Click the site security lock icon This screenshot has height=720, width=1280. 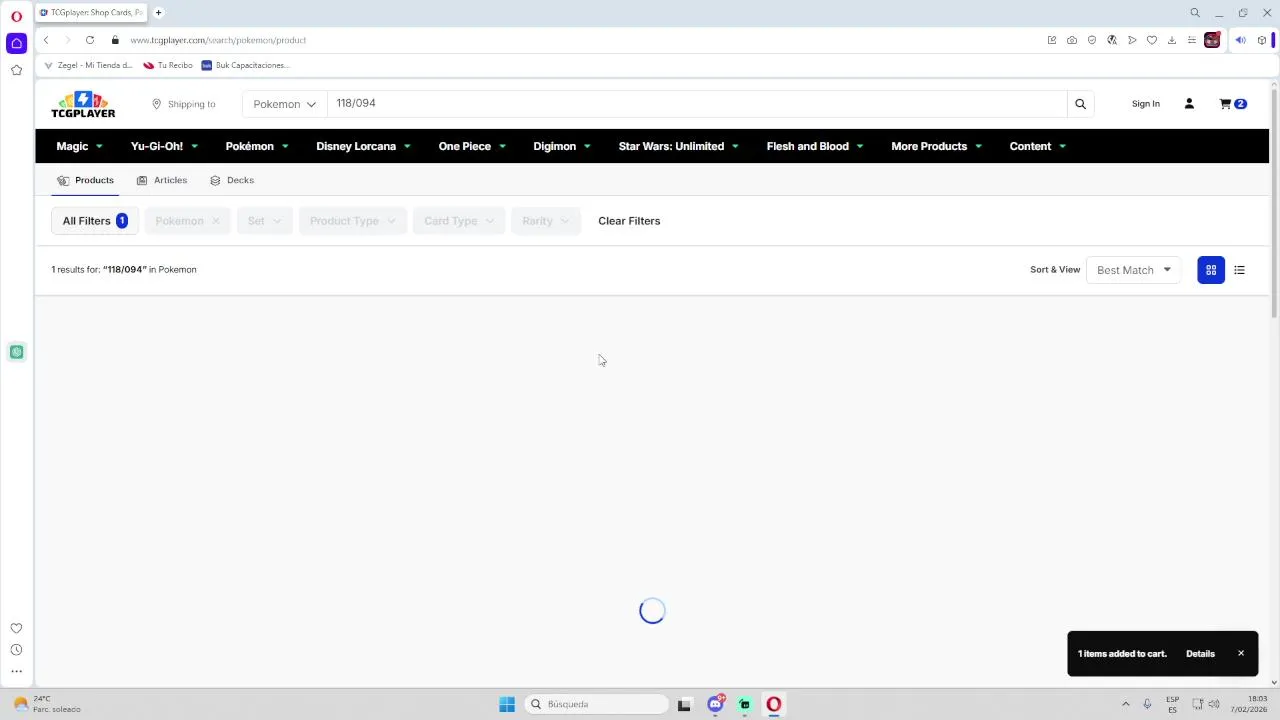pyautogui.click(x=115, y=40)
